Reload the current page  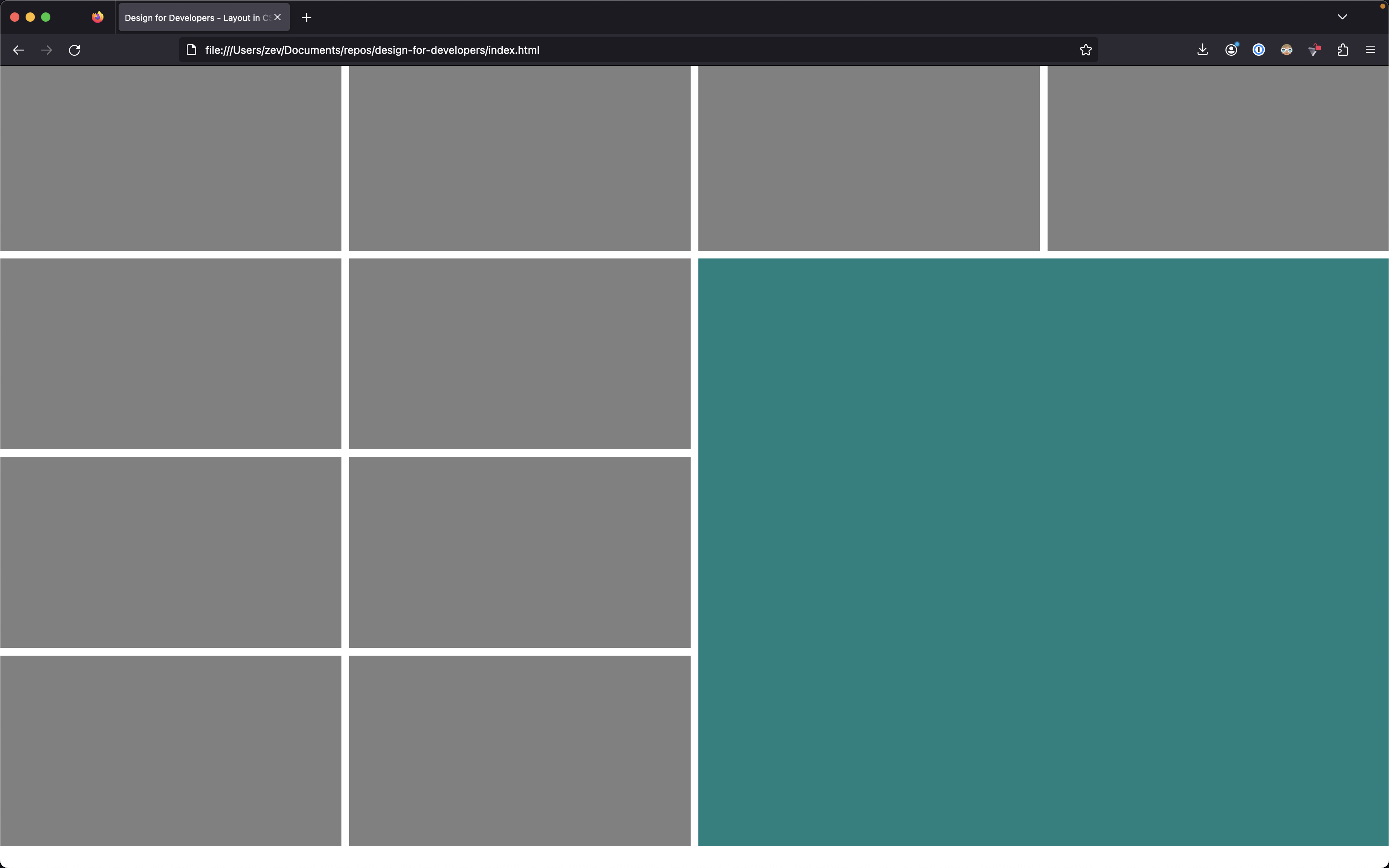(75, 50)
